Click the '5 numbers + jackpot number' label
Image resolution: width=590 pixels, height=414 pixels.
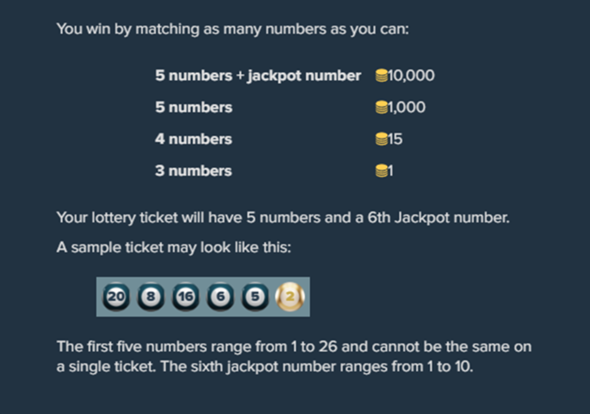pos(258,76)
